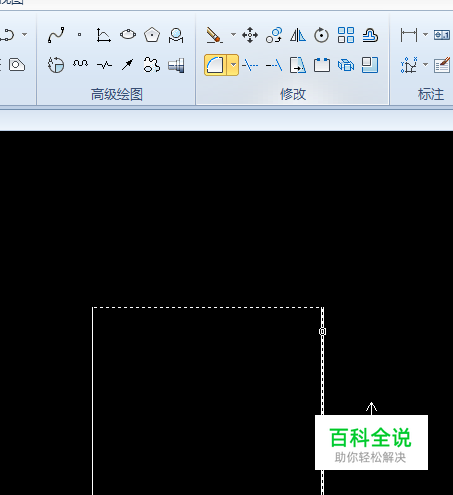Expand the Fillet tool dropdown arrow
The image size is (453, 495).
pyautogui.click(x=233, y=65)
